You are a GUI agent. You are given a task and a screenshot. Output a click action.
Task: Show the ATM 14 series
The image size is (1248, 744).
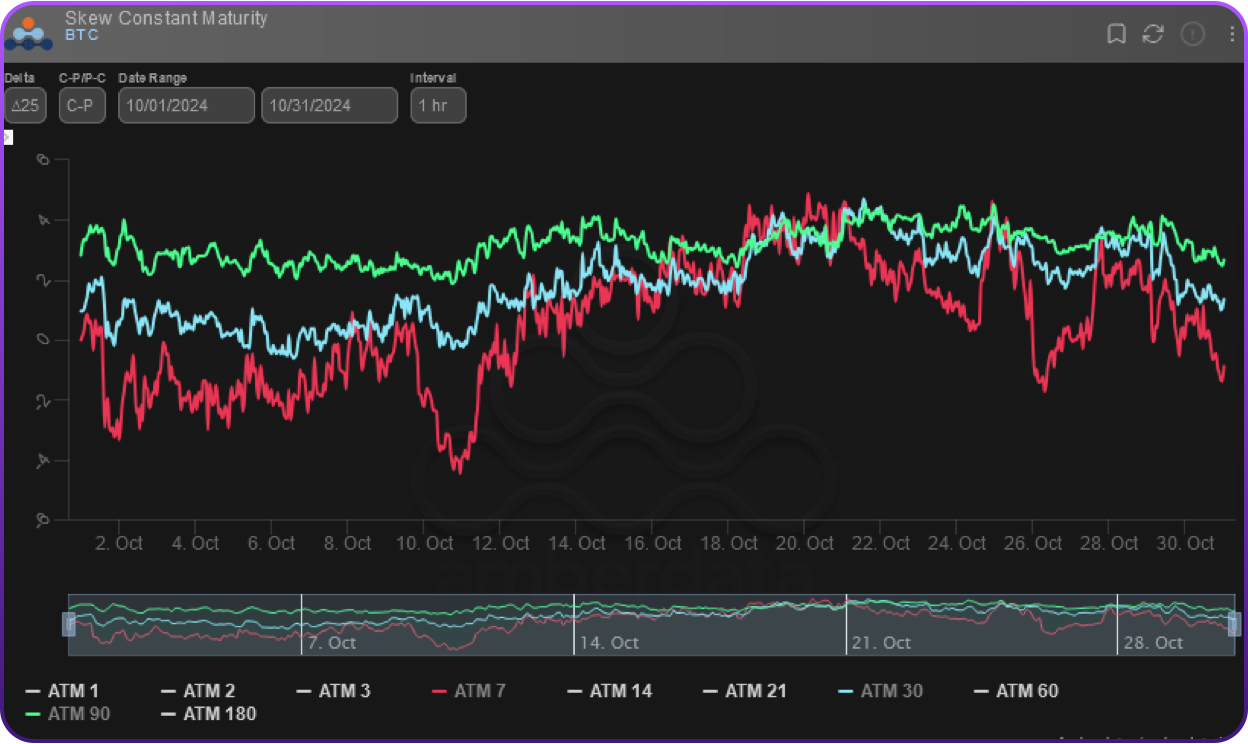[x=614, y=691]
